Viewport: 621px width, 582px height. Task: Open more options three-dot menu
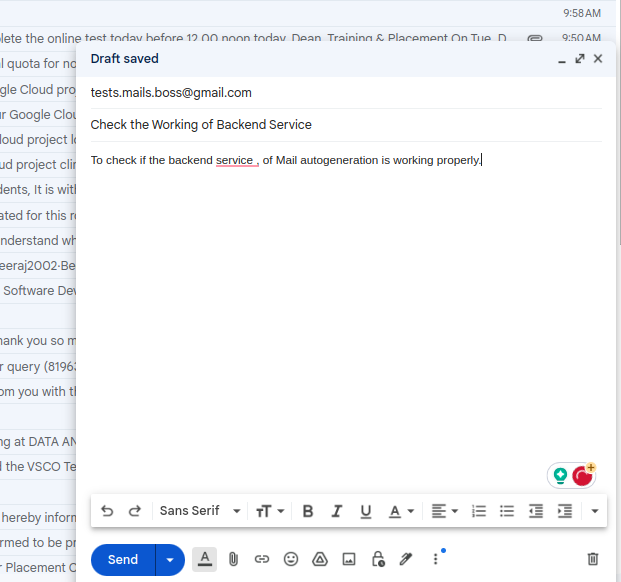coord(436,559)
